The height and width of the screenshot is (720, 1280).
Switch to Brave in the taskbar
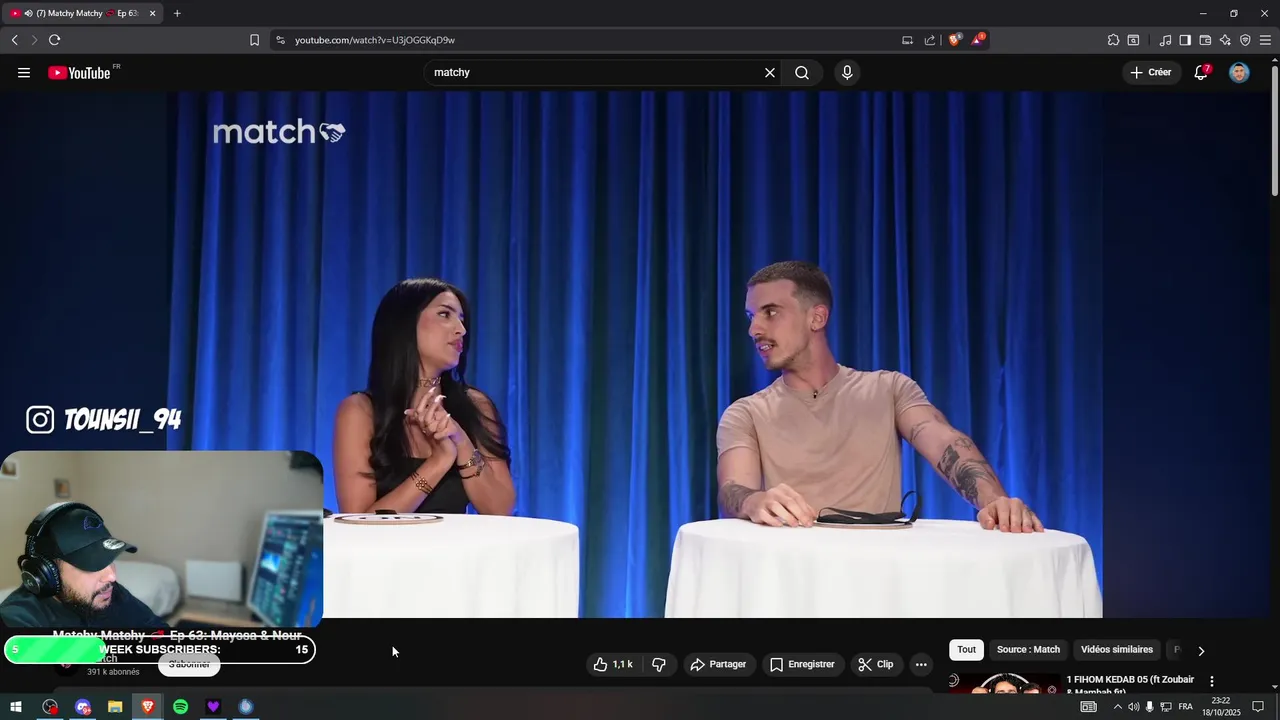(x=148, y=707)
